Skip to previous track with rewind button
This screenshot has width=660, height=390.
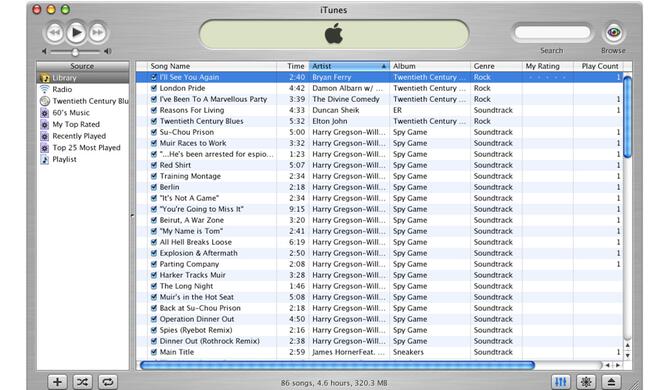54,33
